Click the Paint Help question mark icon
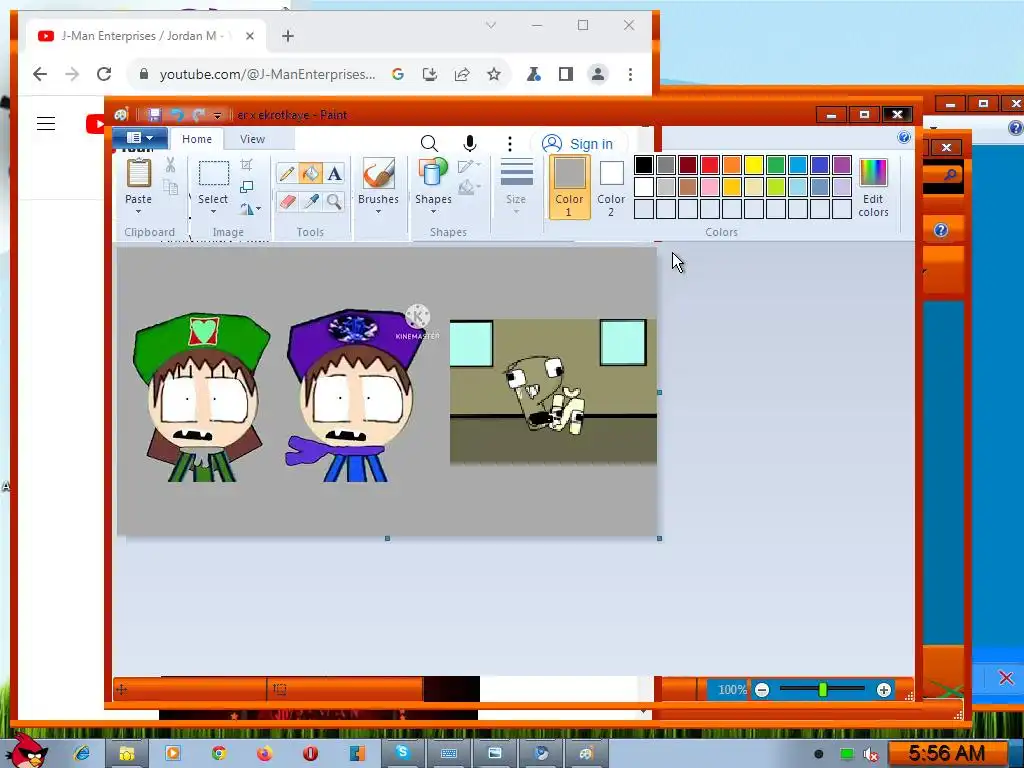This screenshot has height=768, width=1024. click(x=904, y=137)
